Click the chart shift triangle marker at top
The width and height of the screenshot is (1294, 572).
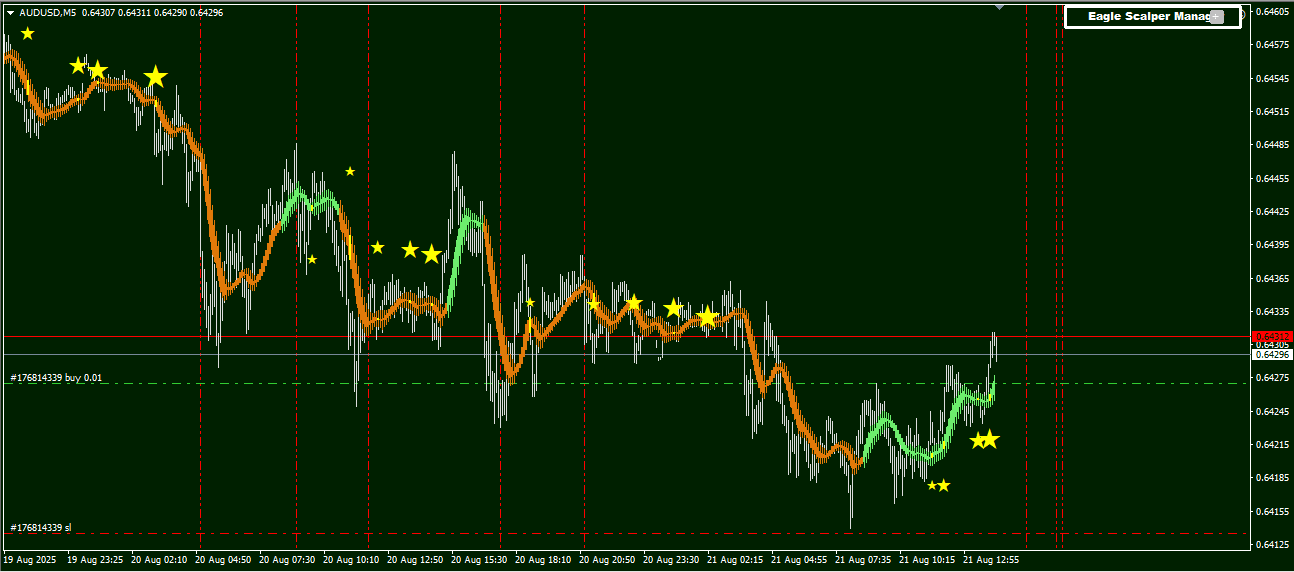[x=998, y=6]
